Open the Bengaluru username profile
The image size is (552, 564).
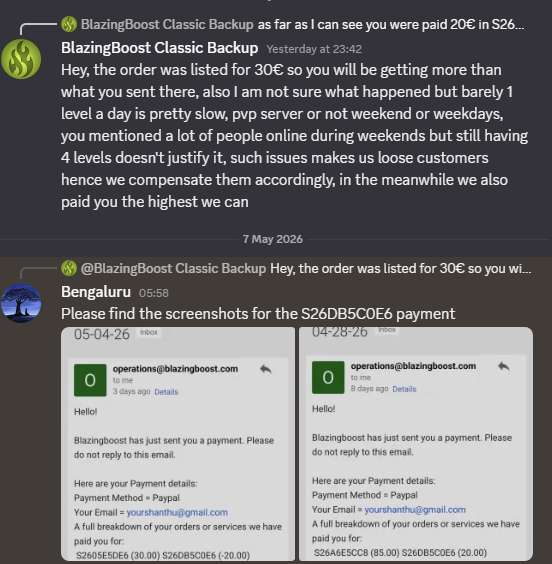tap(96, 292)
